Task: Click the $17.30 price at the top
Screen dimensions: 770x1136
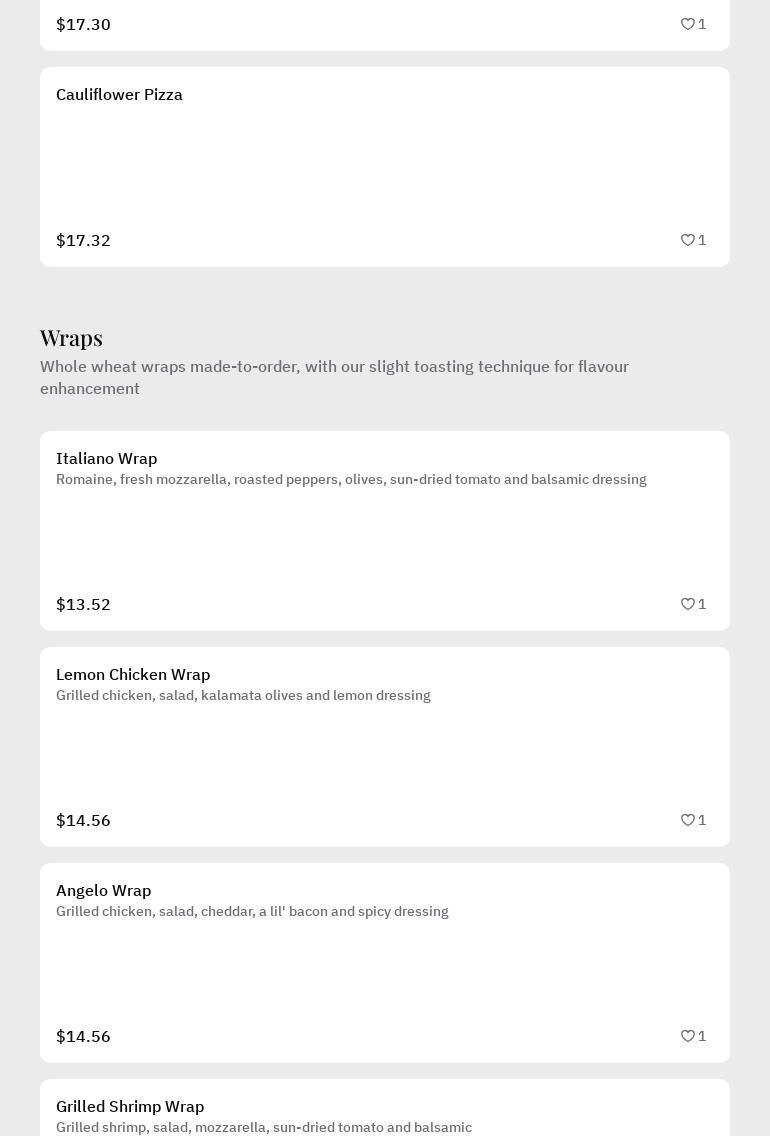Action: (x=83, y=25)
